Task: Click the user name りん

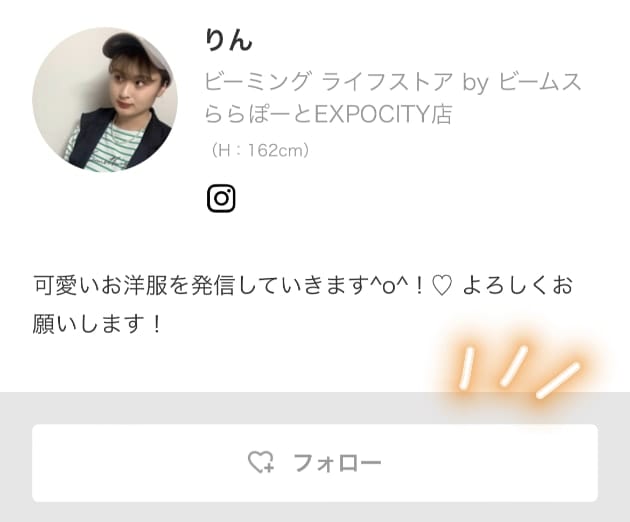Action: point(229,41)
